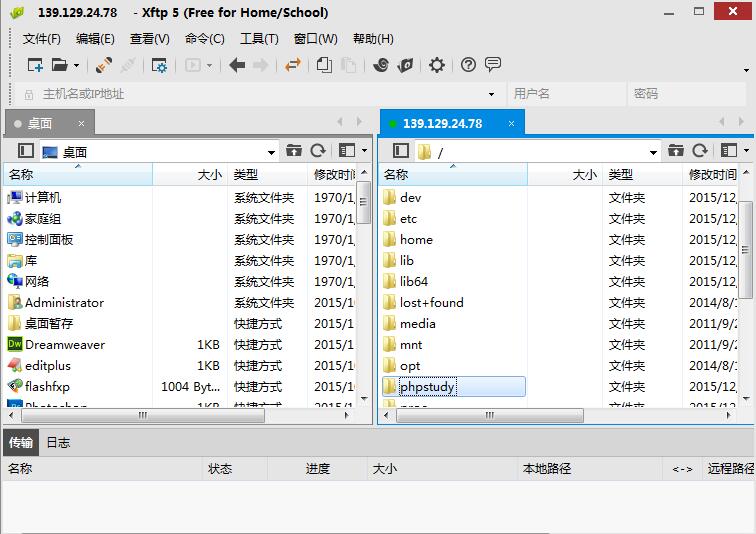Close the 139.129.24.78 remote tab

coord(512,124)
